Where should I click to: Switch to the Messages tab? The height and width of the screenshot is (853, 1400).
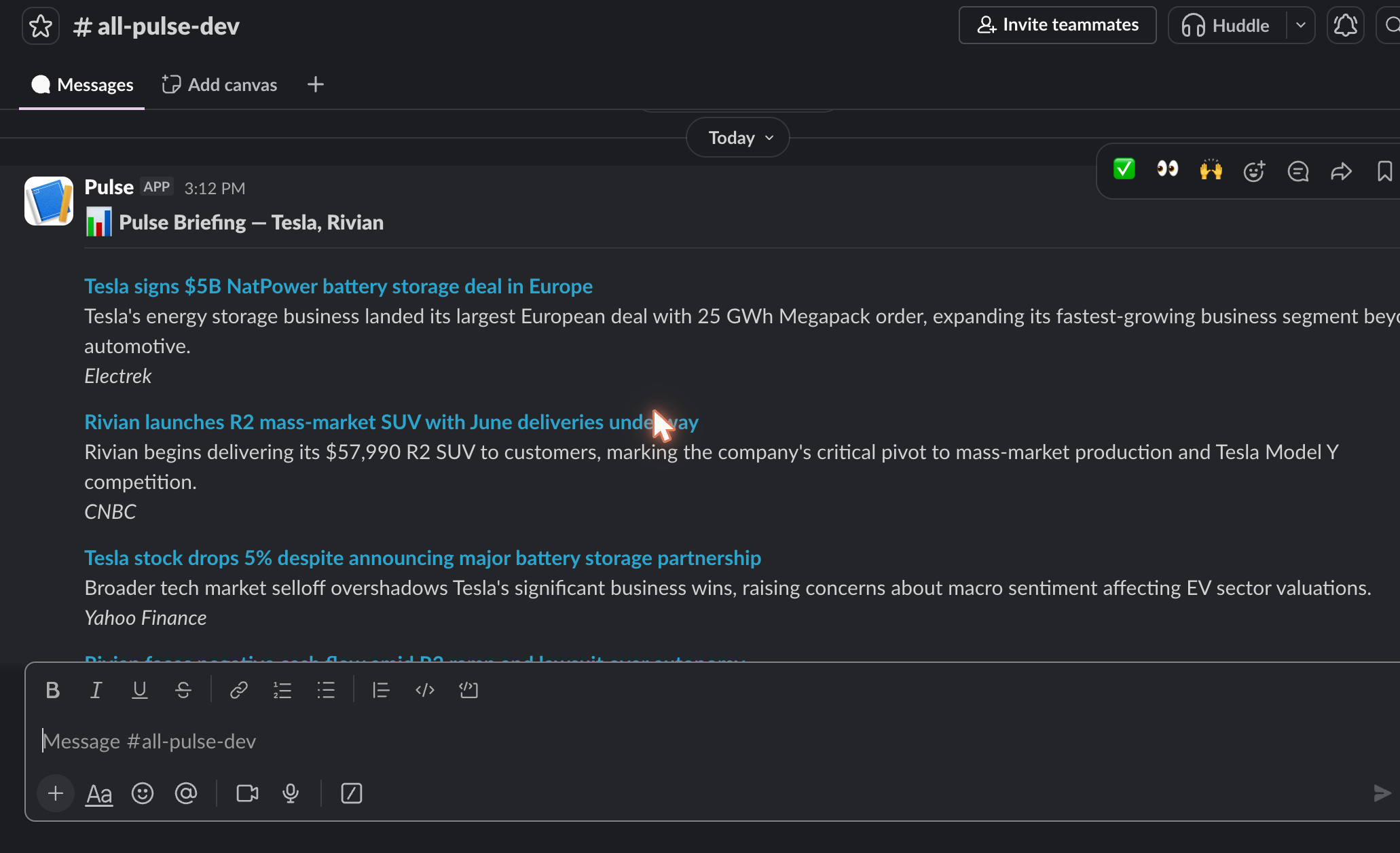click(x=82, y=84)
